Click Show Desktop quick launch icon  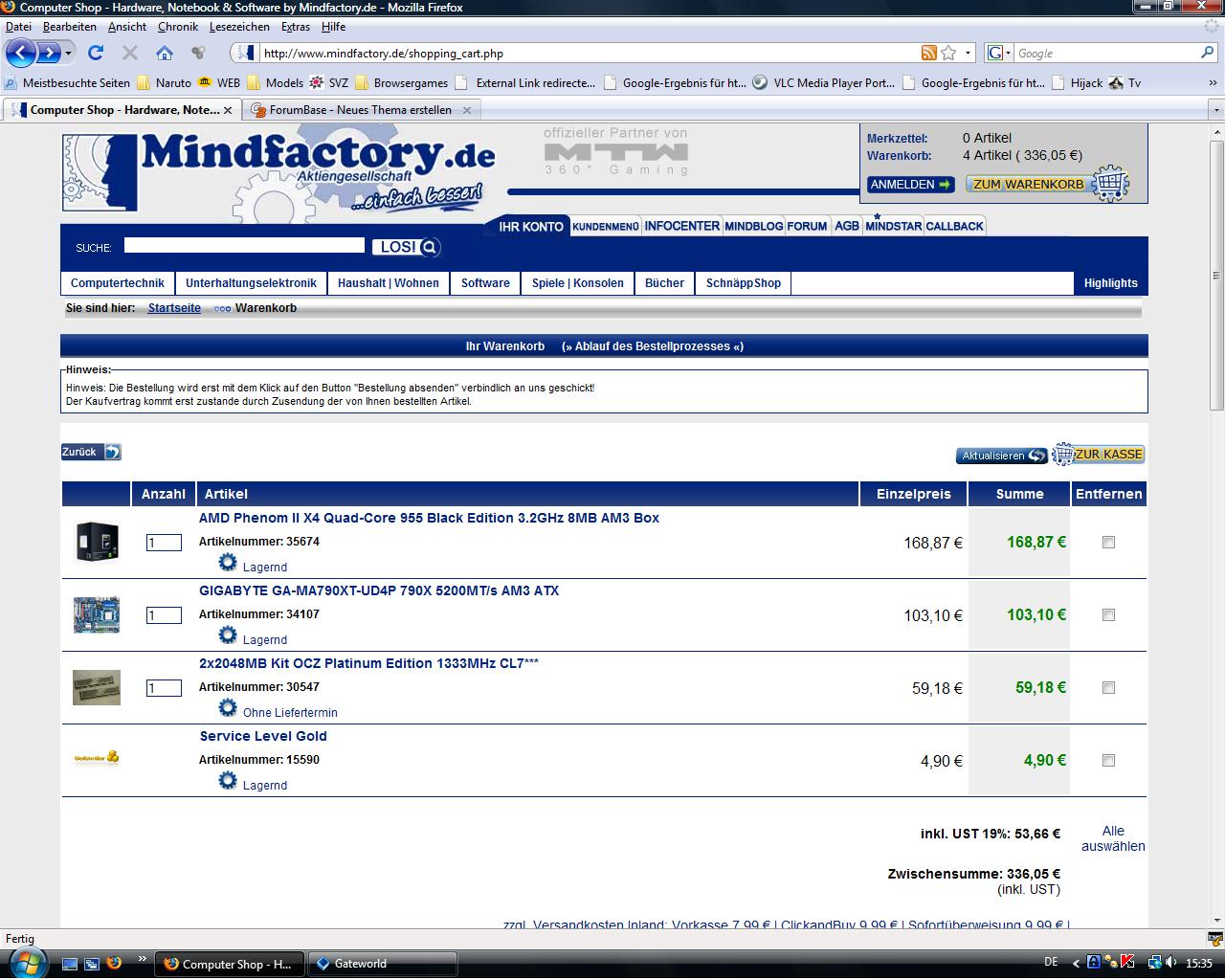coord(70,964)
